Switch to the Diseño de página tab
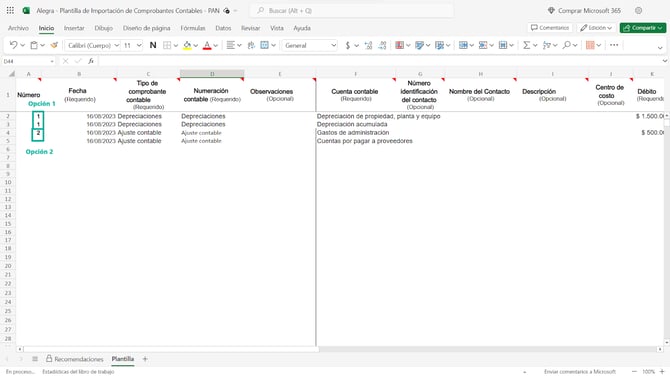670x376 pixels. pyautogui.click(x=147, y=28)
